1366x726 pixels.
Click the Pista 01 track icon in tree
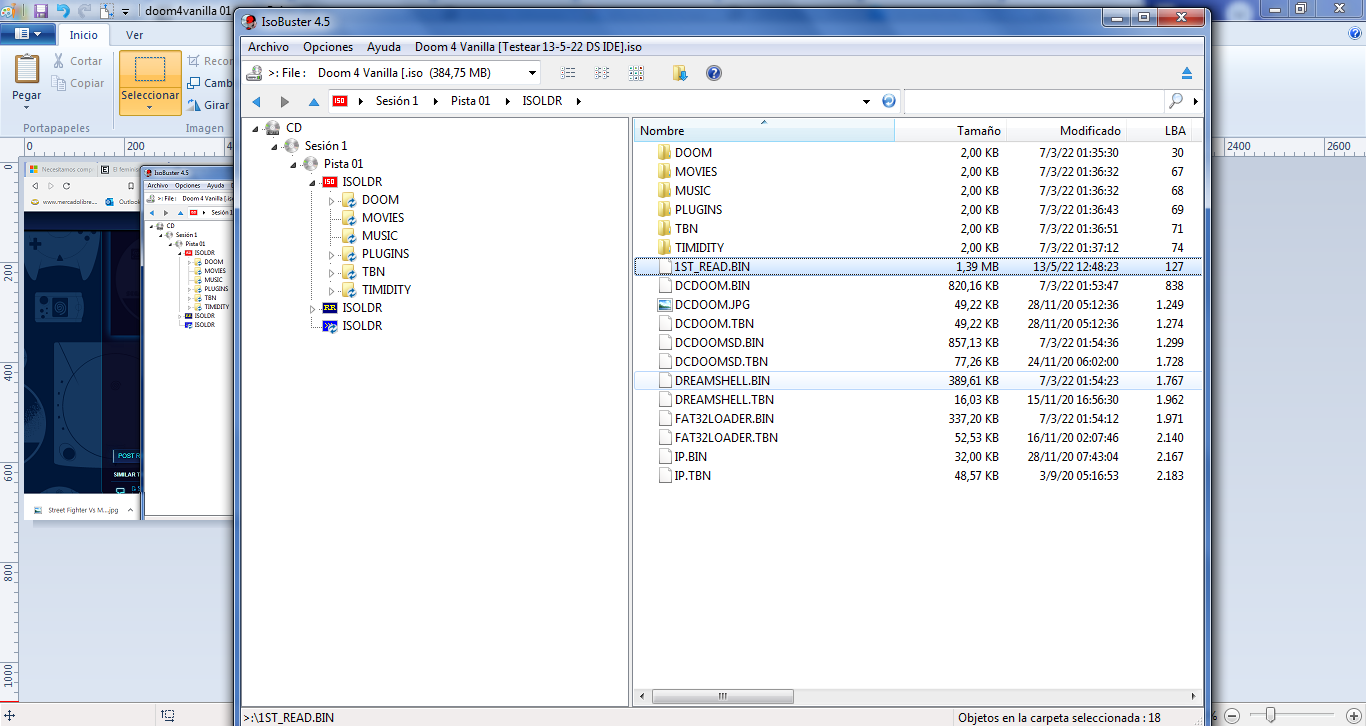(x=311, y=163)
